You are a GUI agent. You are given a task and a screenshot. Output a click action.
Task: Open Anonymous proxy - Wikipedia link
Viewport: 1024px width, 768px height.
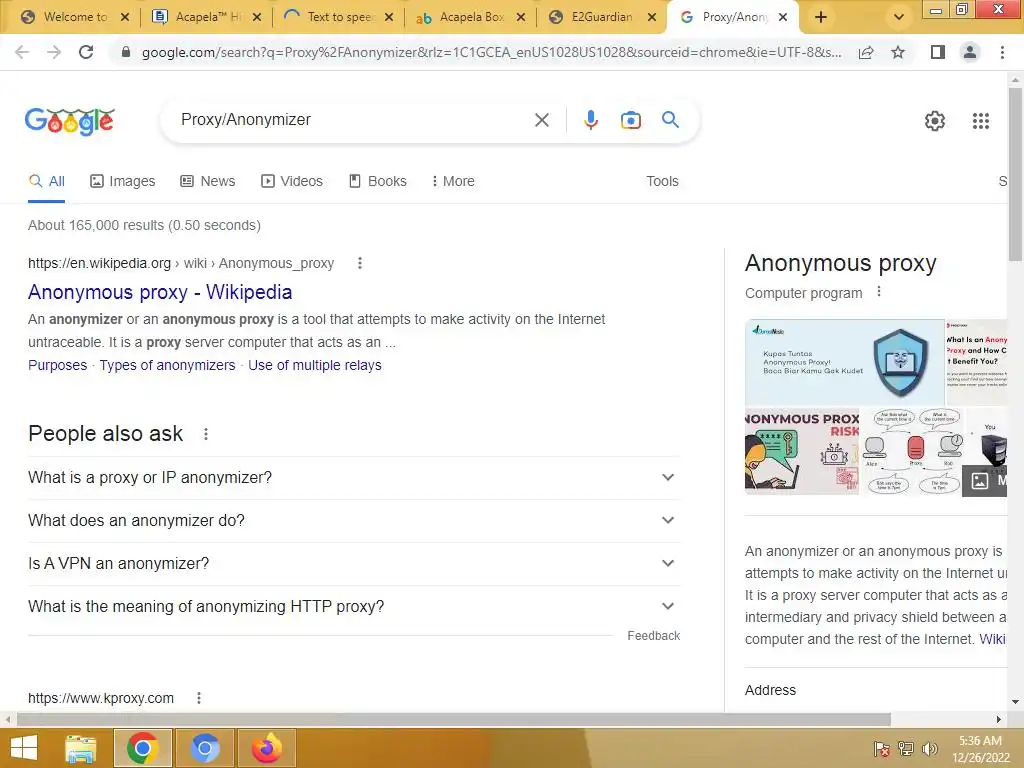[x=160, y=292]
